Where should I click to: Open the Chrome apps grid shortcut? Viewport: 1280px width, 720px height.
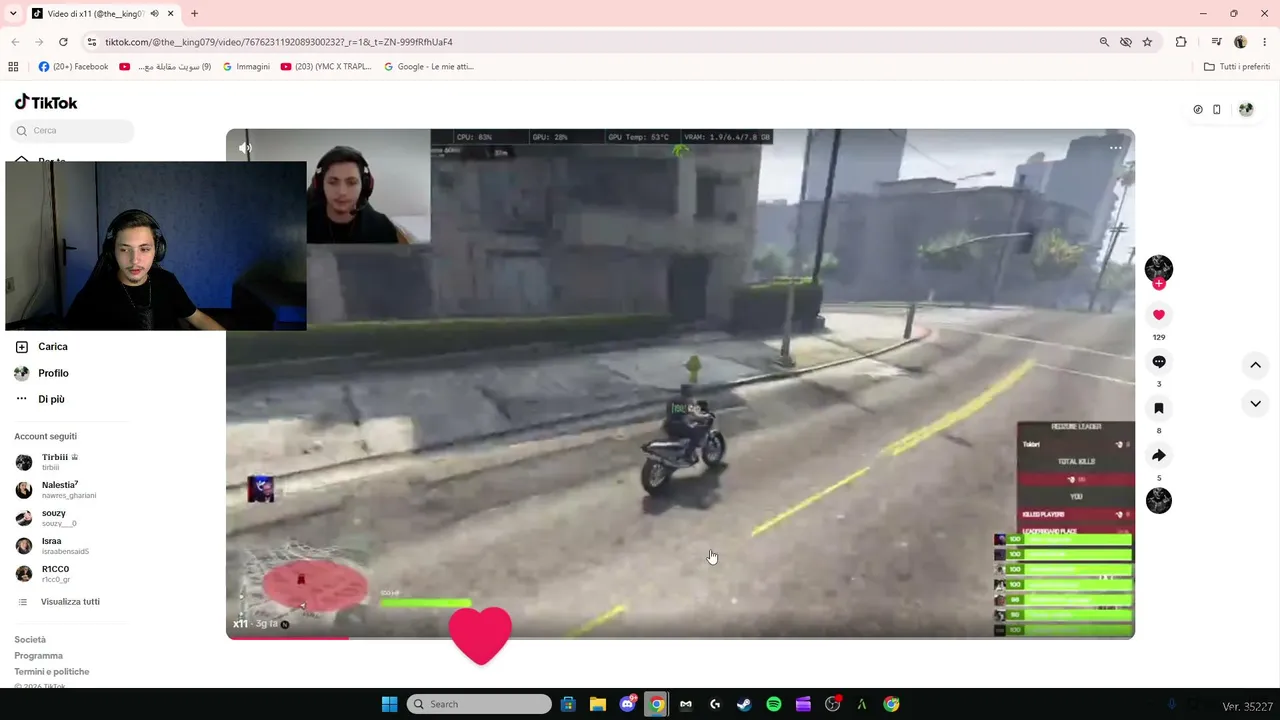coord(13,67)
